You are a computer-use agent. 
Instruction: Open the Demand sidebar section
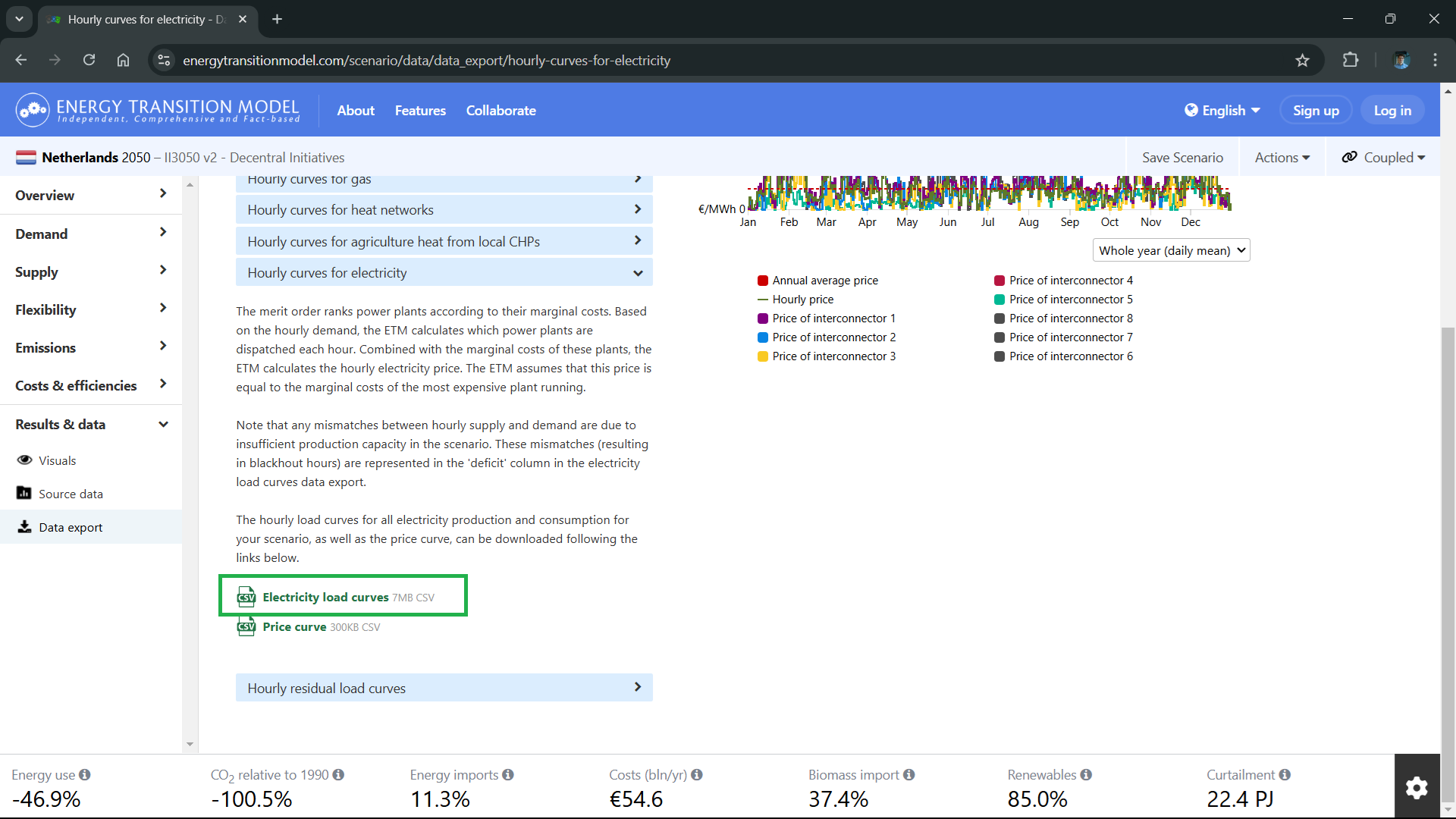(x=91, y=234)
